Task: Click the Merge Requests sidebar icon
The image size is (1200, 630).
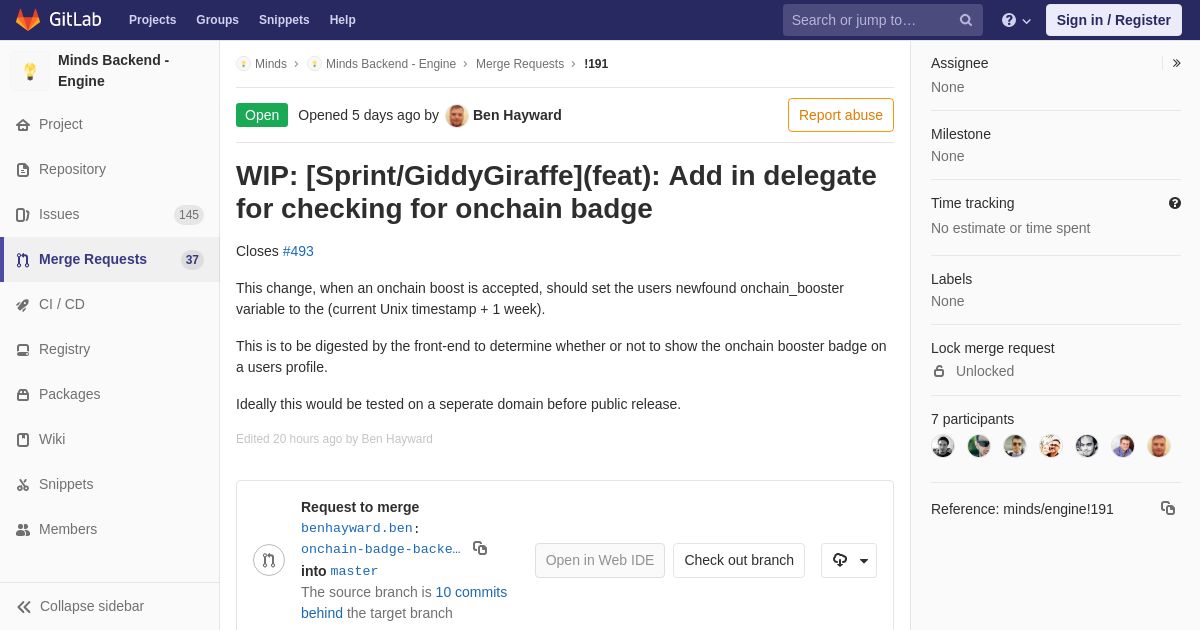Action: [23, 260]
